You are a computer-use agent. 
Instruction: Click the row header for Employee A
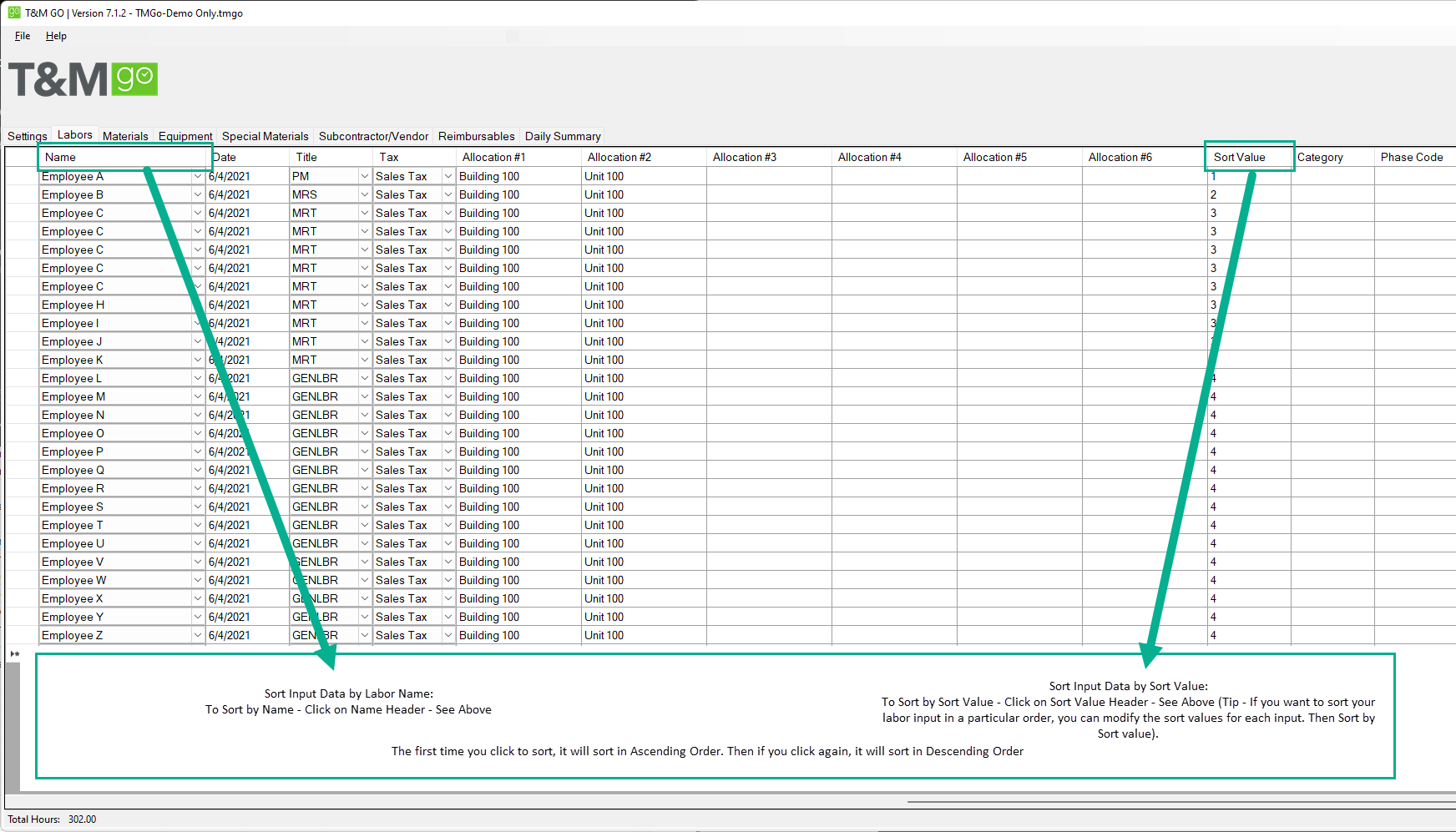pos(23,176)
